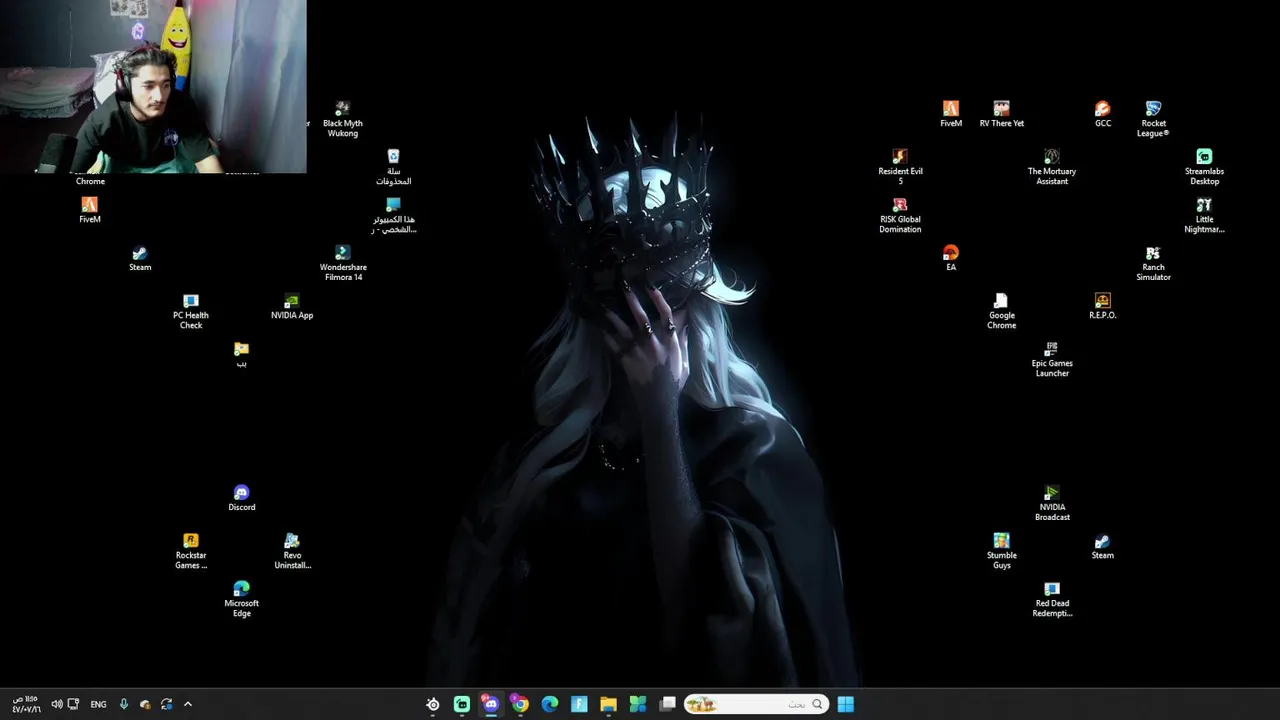
Task: Open the Windows Start menu
Action: pos(846,704)
